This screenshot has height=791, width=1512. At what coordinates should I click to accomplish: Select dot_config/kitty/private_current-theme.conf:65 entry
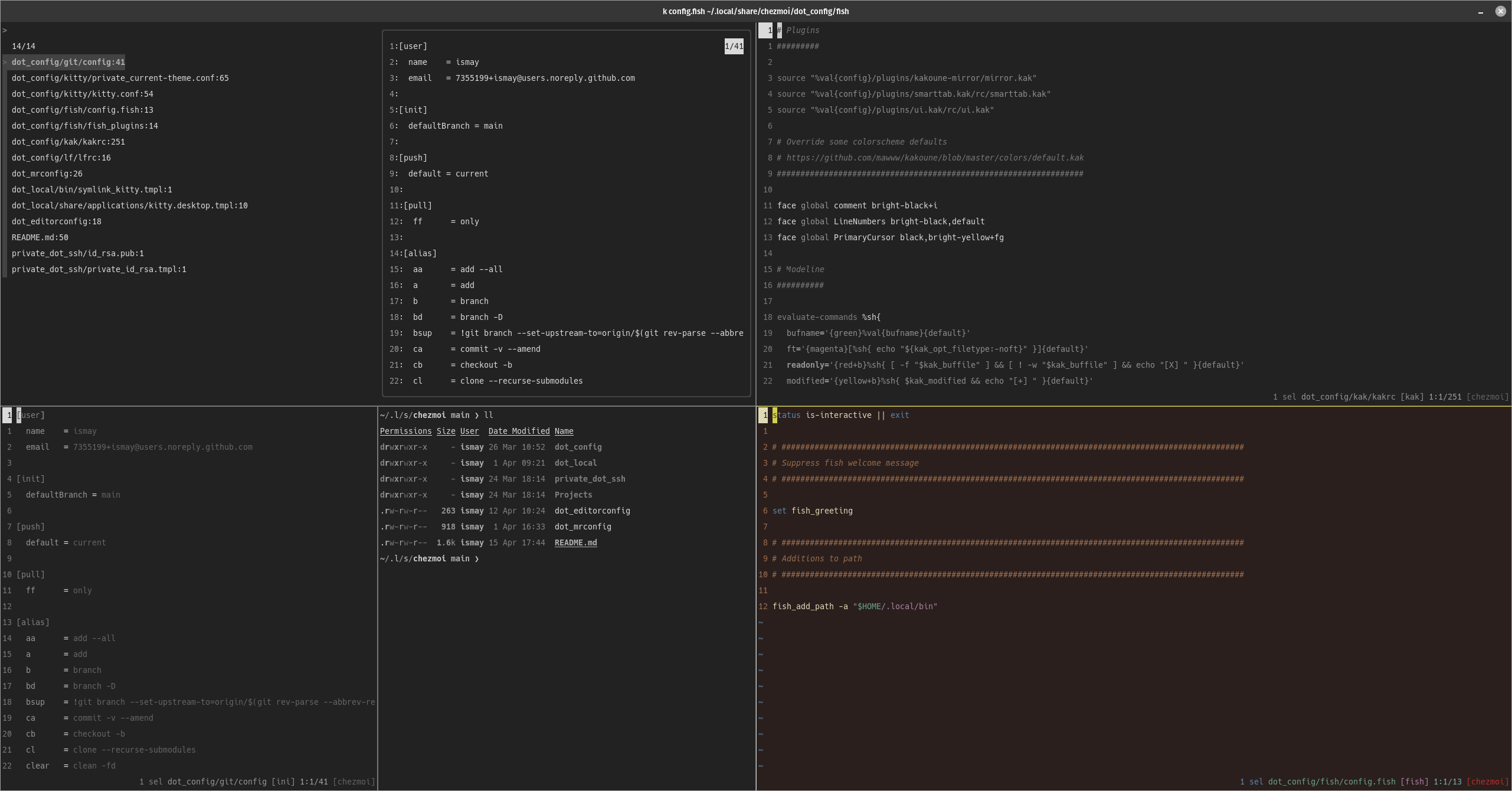(120, 78)
